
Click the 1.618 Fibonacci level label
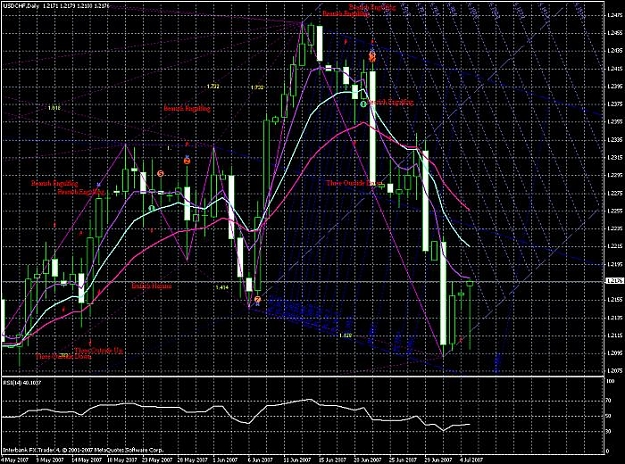[x=54, y=108]
